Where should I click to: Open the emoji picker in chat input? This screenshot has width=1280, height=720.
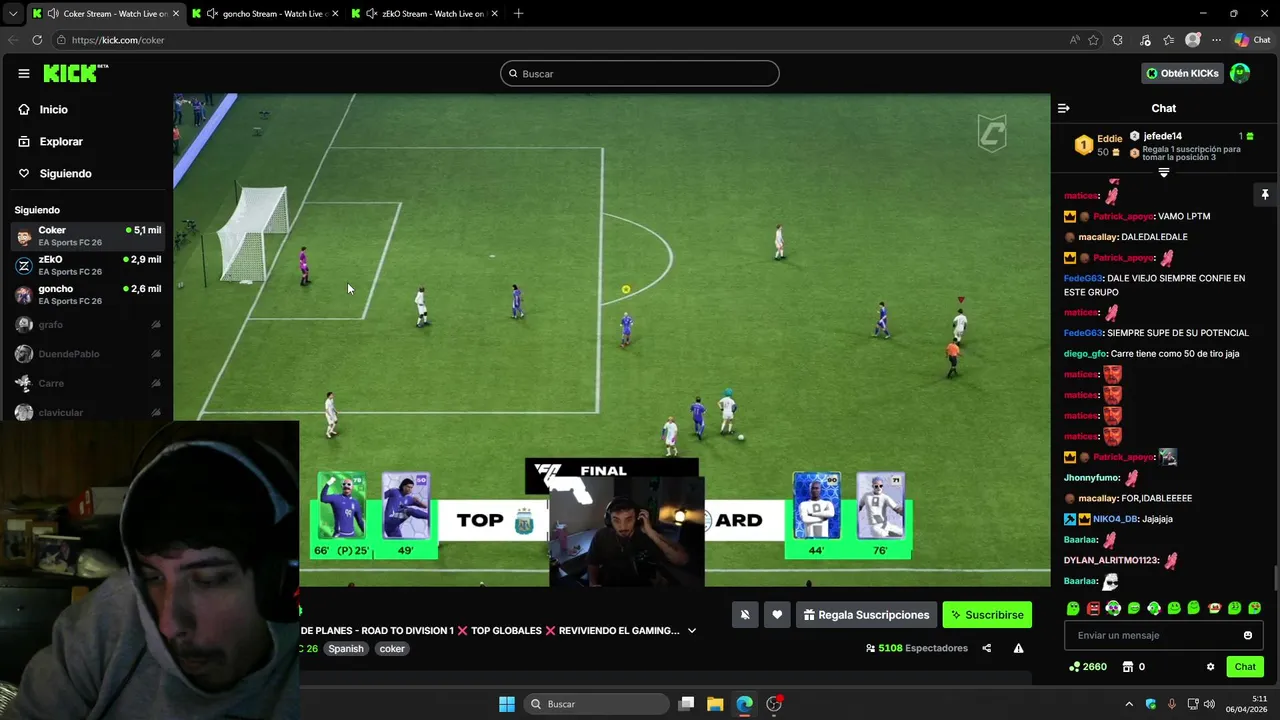coord(1247,636)
